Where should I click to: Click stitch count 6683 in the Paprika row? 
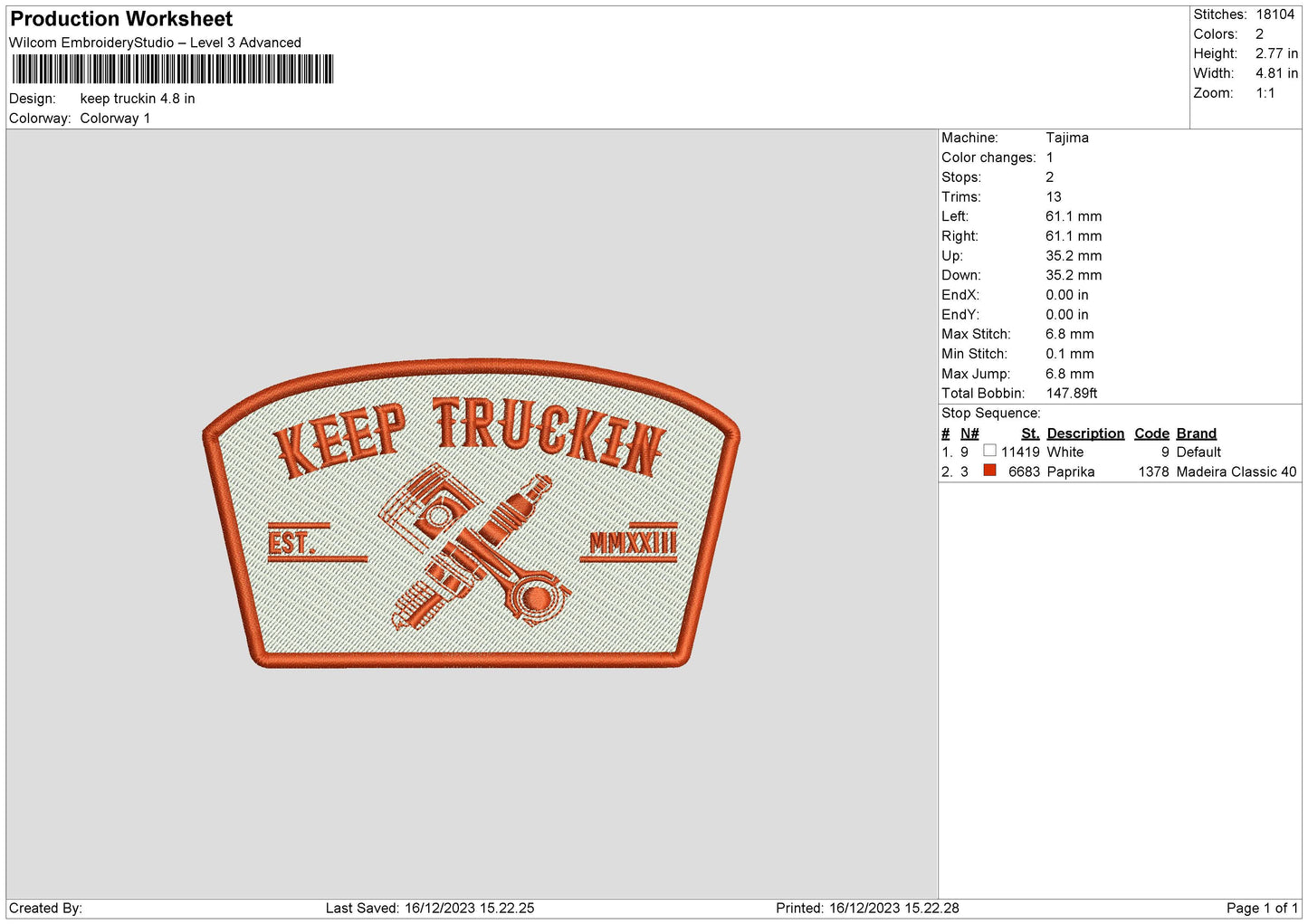[x=1024, y=472]
